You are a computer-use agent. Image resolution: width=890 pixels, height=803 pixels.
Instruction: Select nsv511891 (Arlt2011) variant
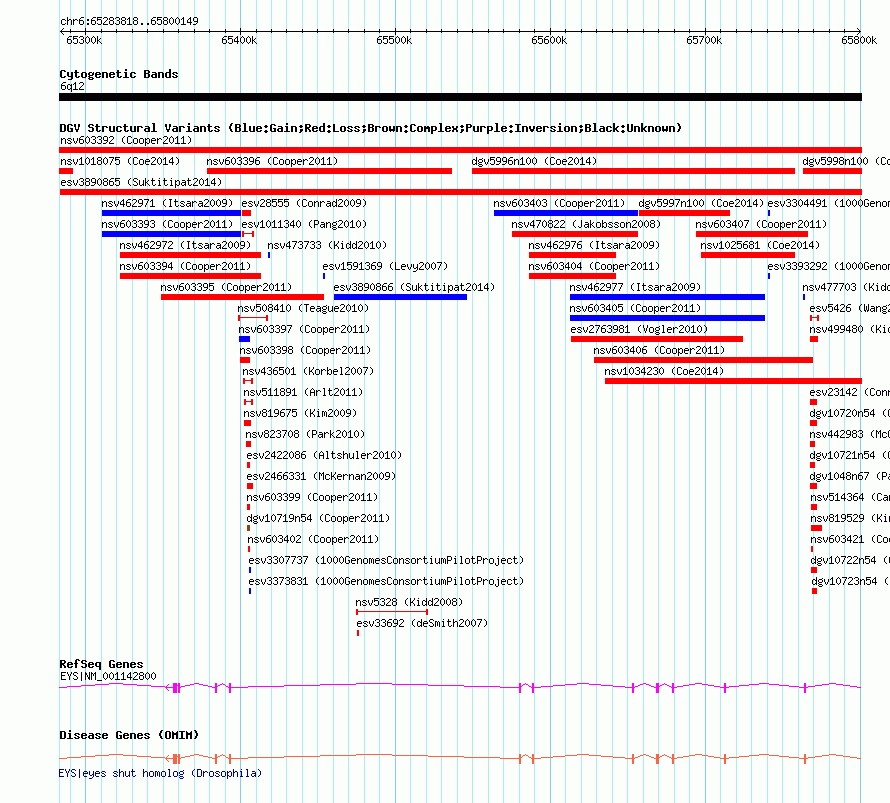tap(303, 392)
